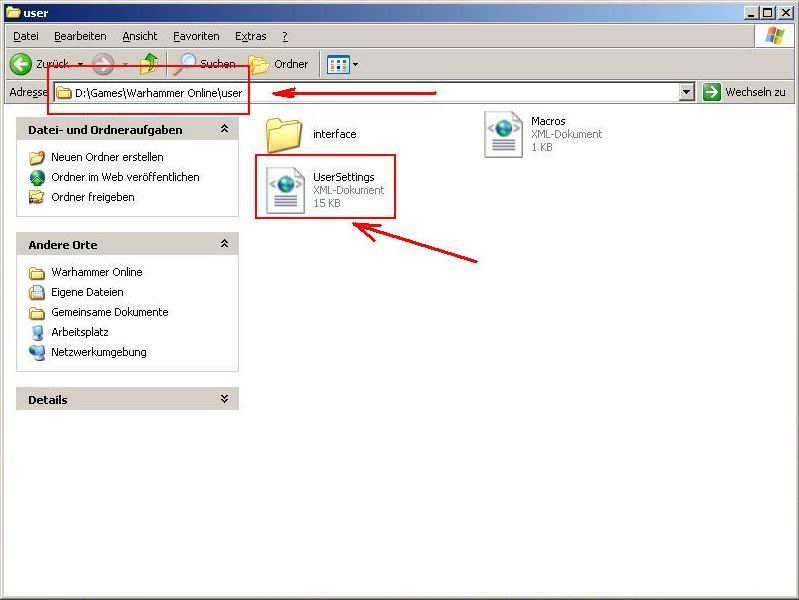The image size is (799, 600).
Task: Select the Macros XML file icon
Action: tap(503, 134)
